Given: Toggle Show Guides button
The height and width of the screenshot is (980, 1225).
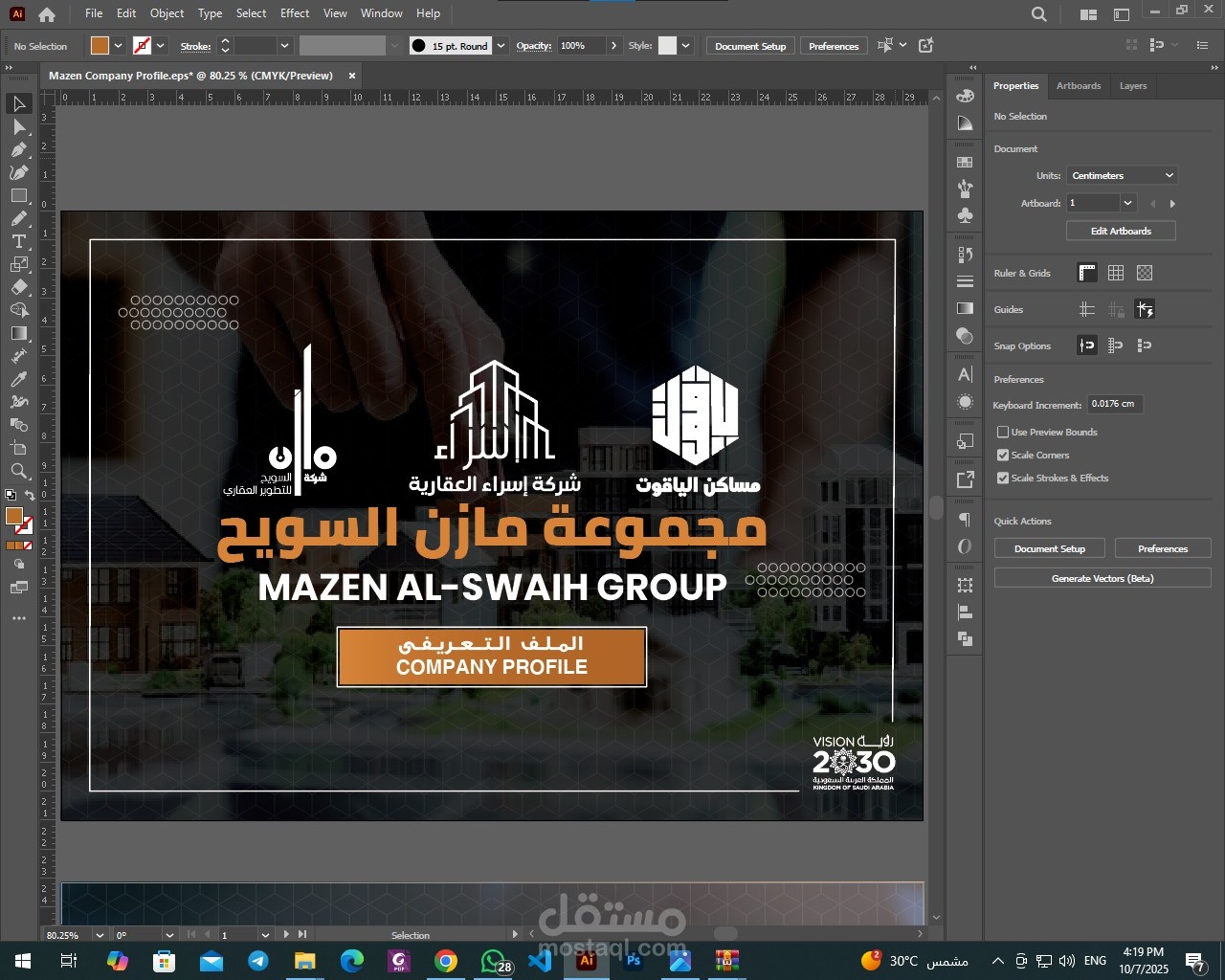Looking at the screenshot, I should click(x=1087, y=309).
